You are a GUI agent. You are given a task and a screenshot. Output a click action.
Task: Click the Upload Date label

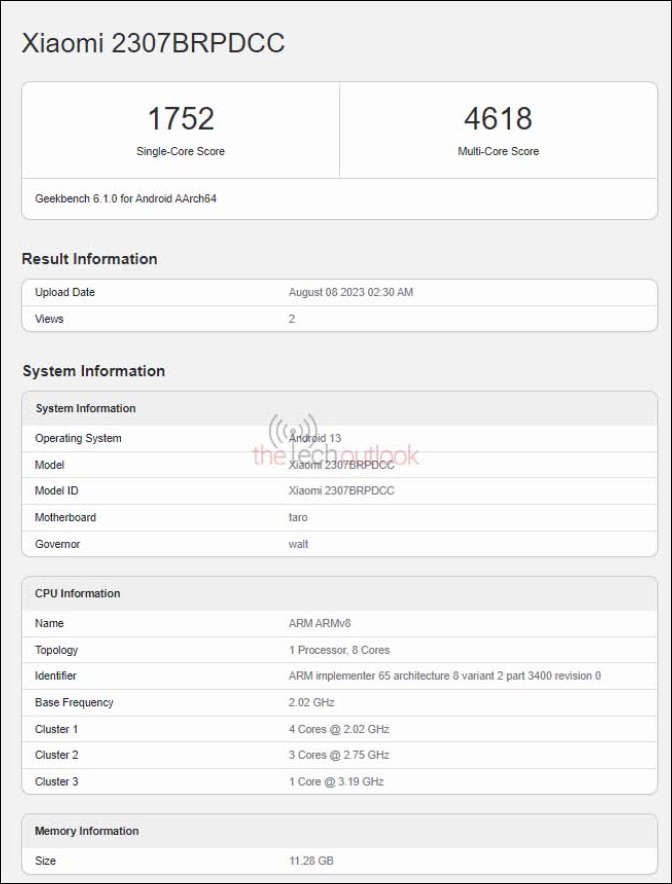[65, 292]
